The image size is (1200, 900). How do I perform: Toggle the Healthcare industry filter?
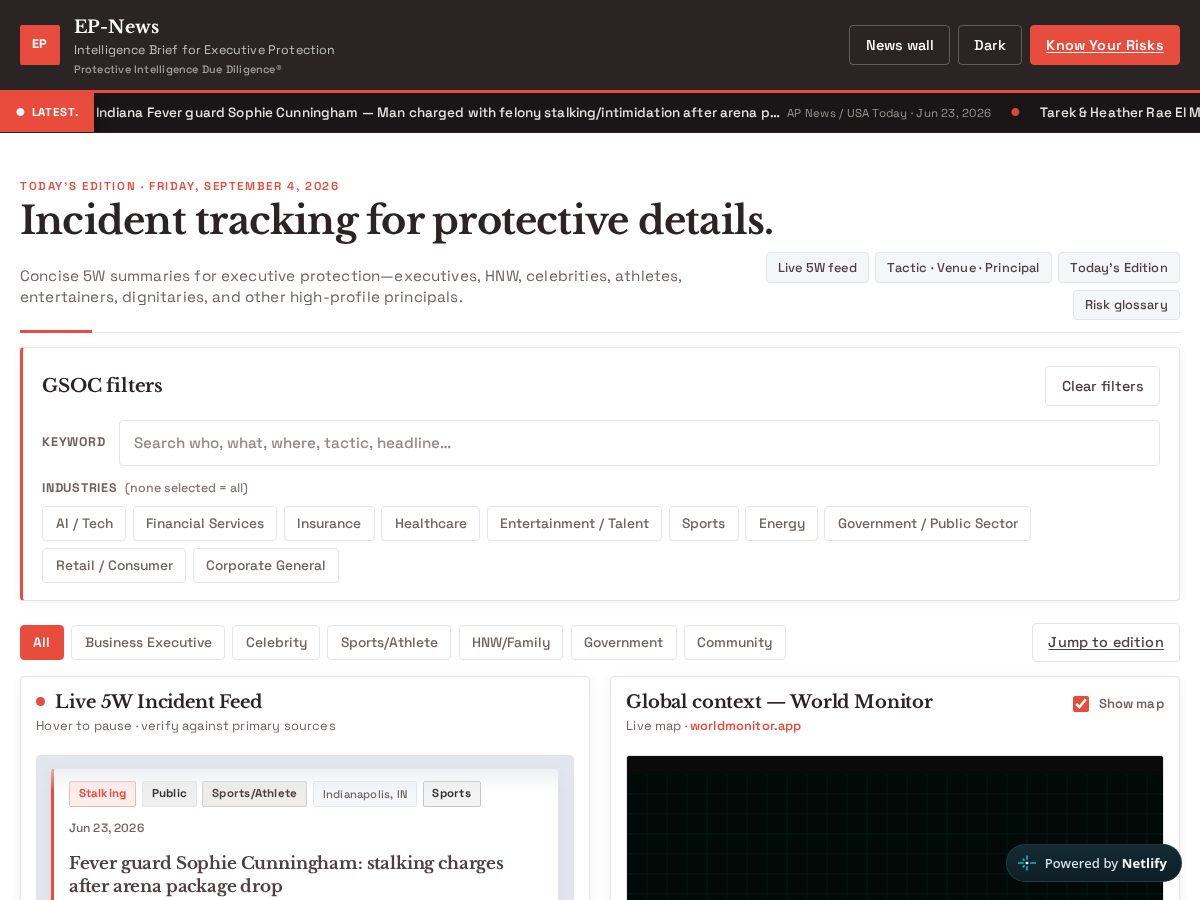(430, 523)
